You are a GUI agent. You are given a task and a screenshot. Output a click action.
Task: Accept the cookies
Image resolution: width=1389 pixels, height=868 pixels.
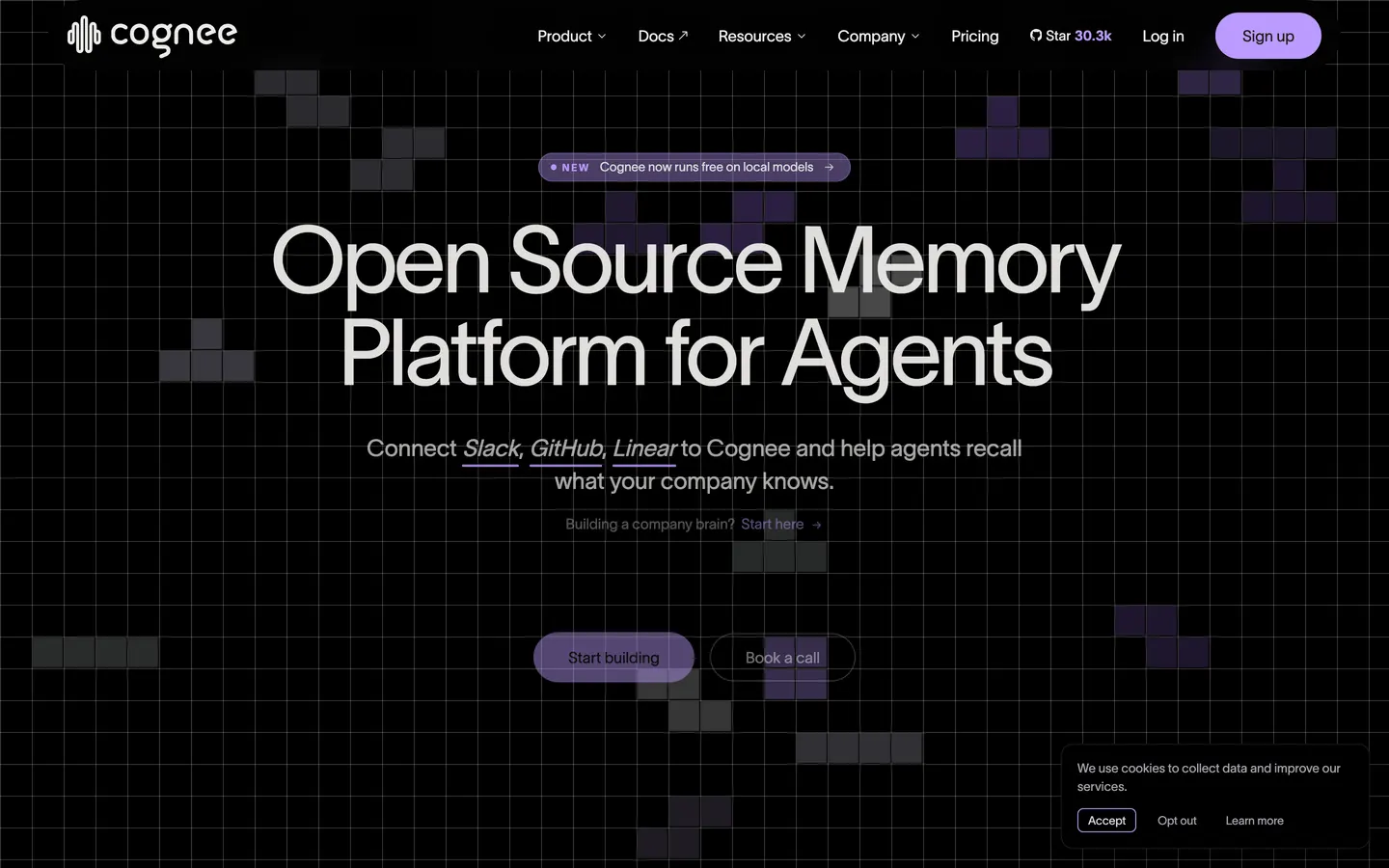click(1106, 821)
